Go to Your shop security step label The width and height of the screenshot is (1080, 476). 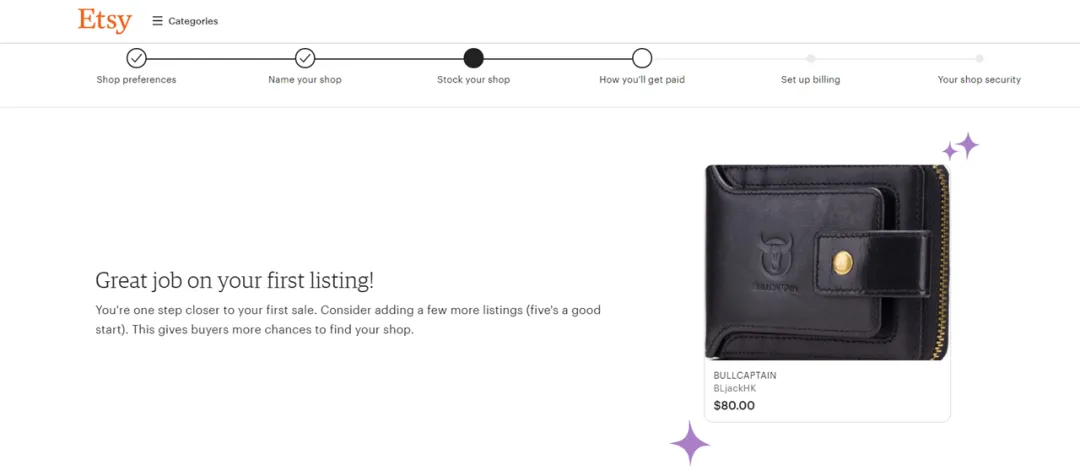tap(979, 80)
